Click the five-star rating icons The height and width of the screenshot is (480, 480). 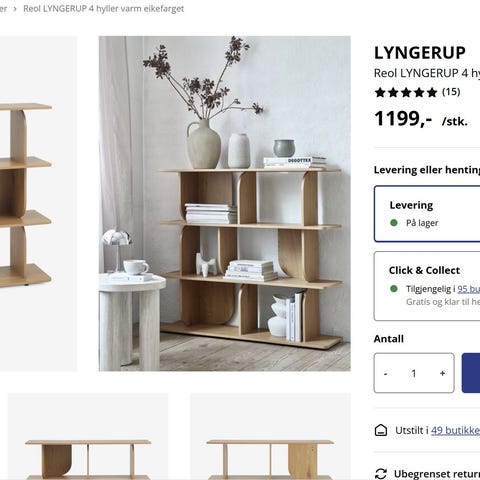pyautogui.click(x=406, y=92)
